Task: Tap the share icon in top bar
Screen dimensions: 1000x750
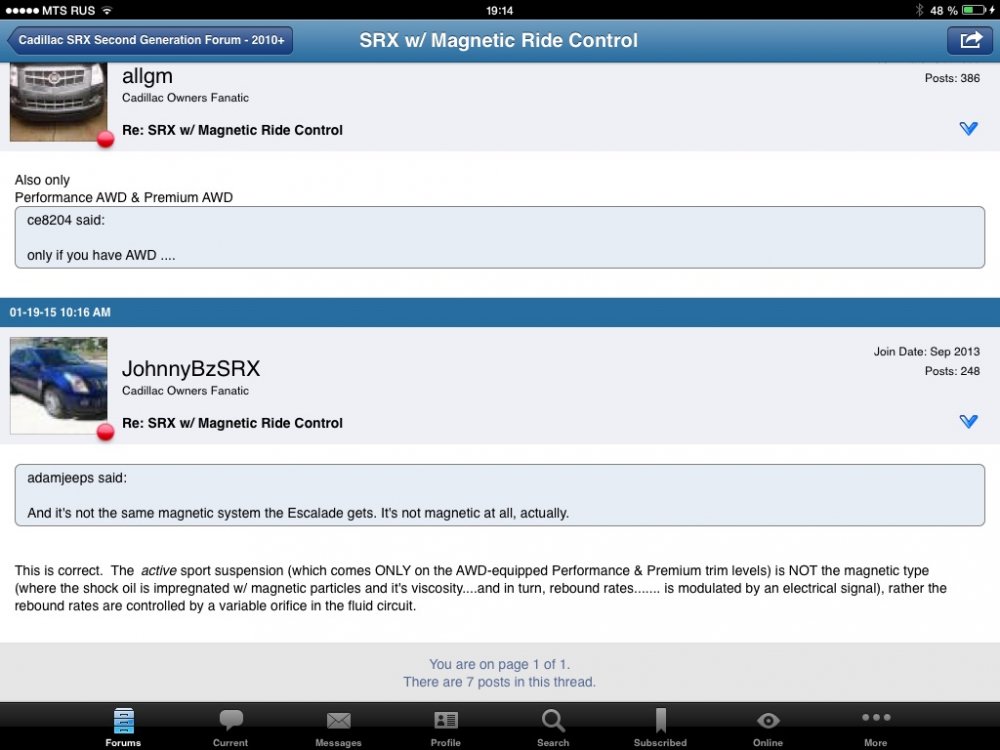Action: (x=969, y=40)
